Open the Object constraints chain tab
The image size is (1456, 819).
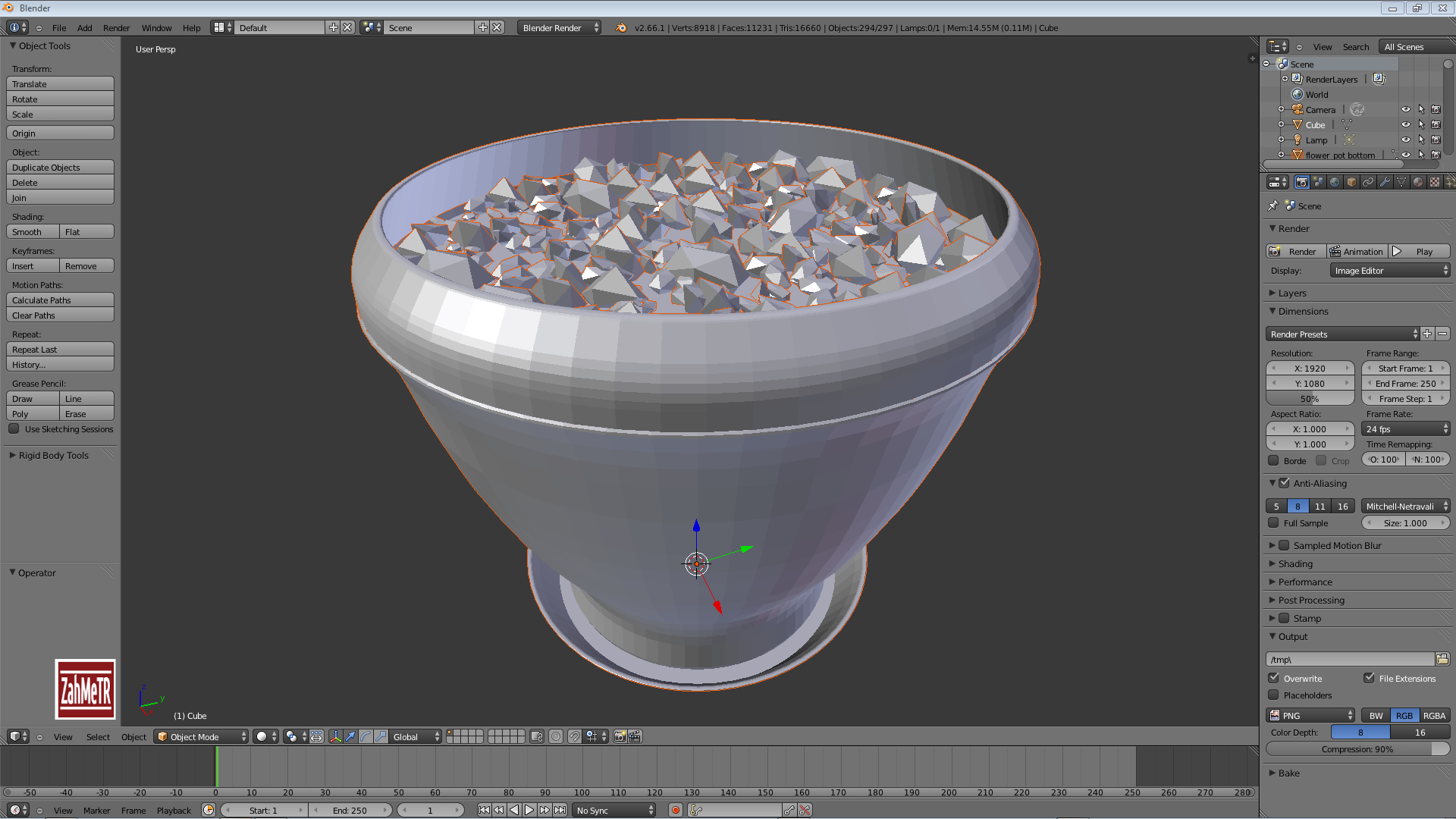[1368, 182]
